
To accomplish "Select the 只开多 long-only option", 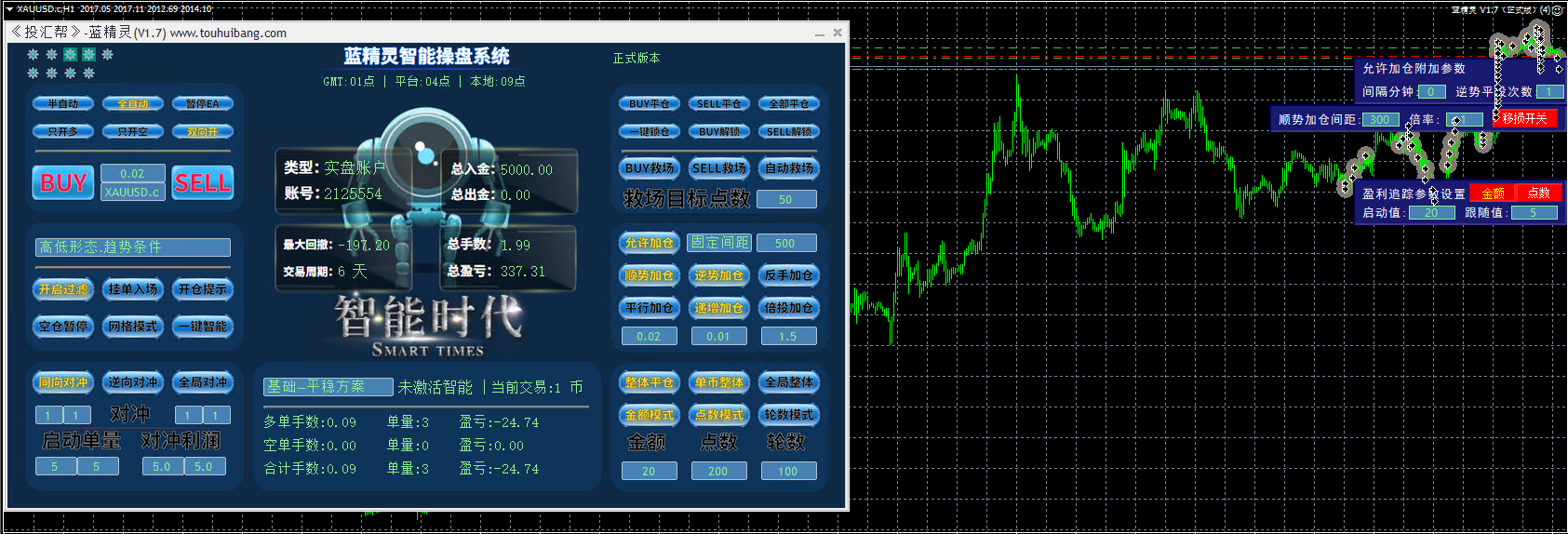I will click(63, 132).
